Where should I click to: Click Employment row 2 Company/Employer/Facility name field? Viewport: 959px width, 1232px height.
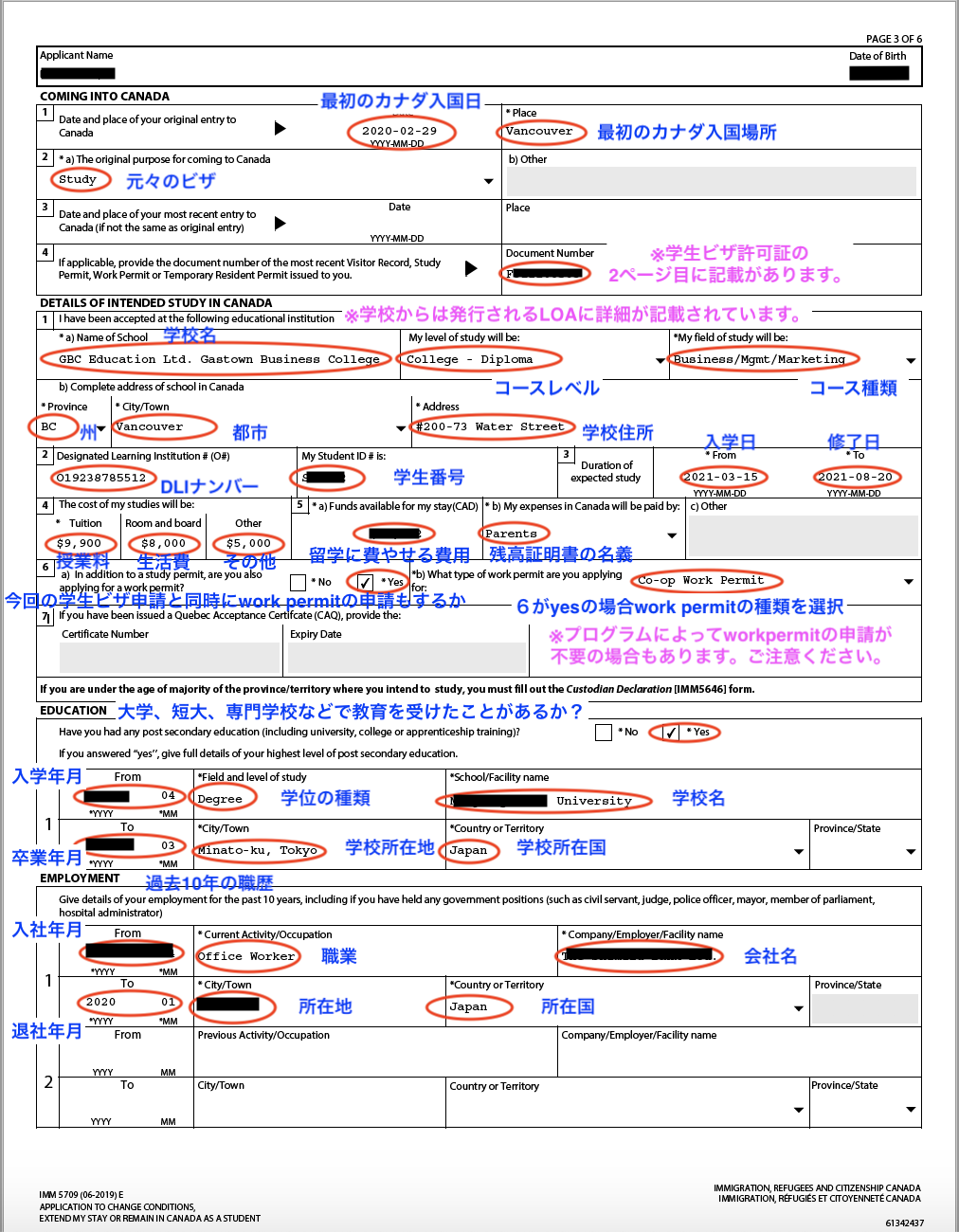click(x=739, y=1058)
